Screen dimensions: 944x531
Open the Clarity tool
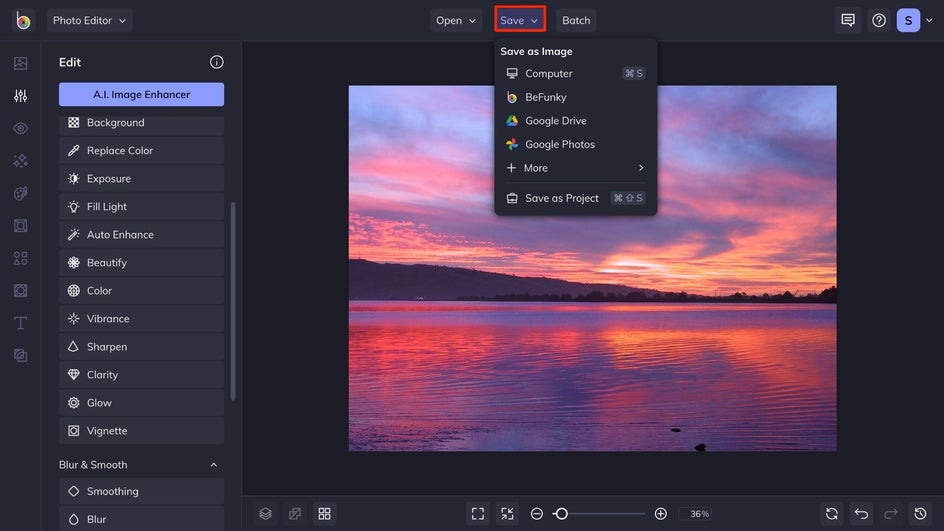(141, 374)
